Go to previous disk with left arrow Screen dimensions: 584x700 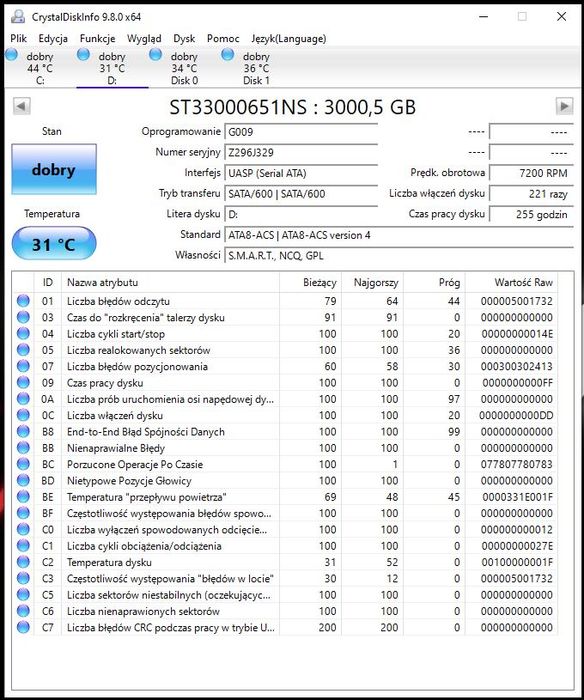click(22, 106)
